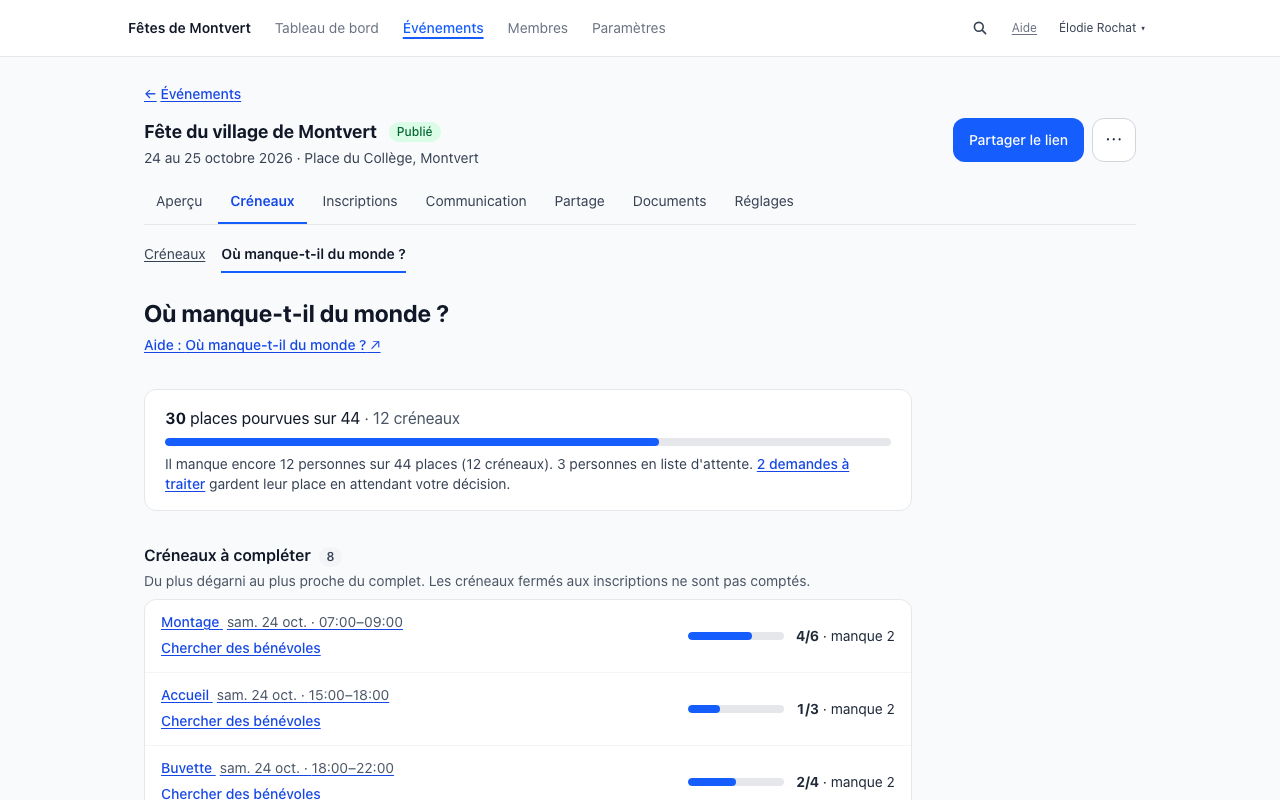Image resolution: width=1280 pixels, height=800 pixels.
Task: Switch to the Réglages tab
Action: 764,201
